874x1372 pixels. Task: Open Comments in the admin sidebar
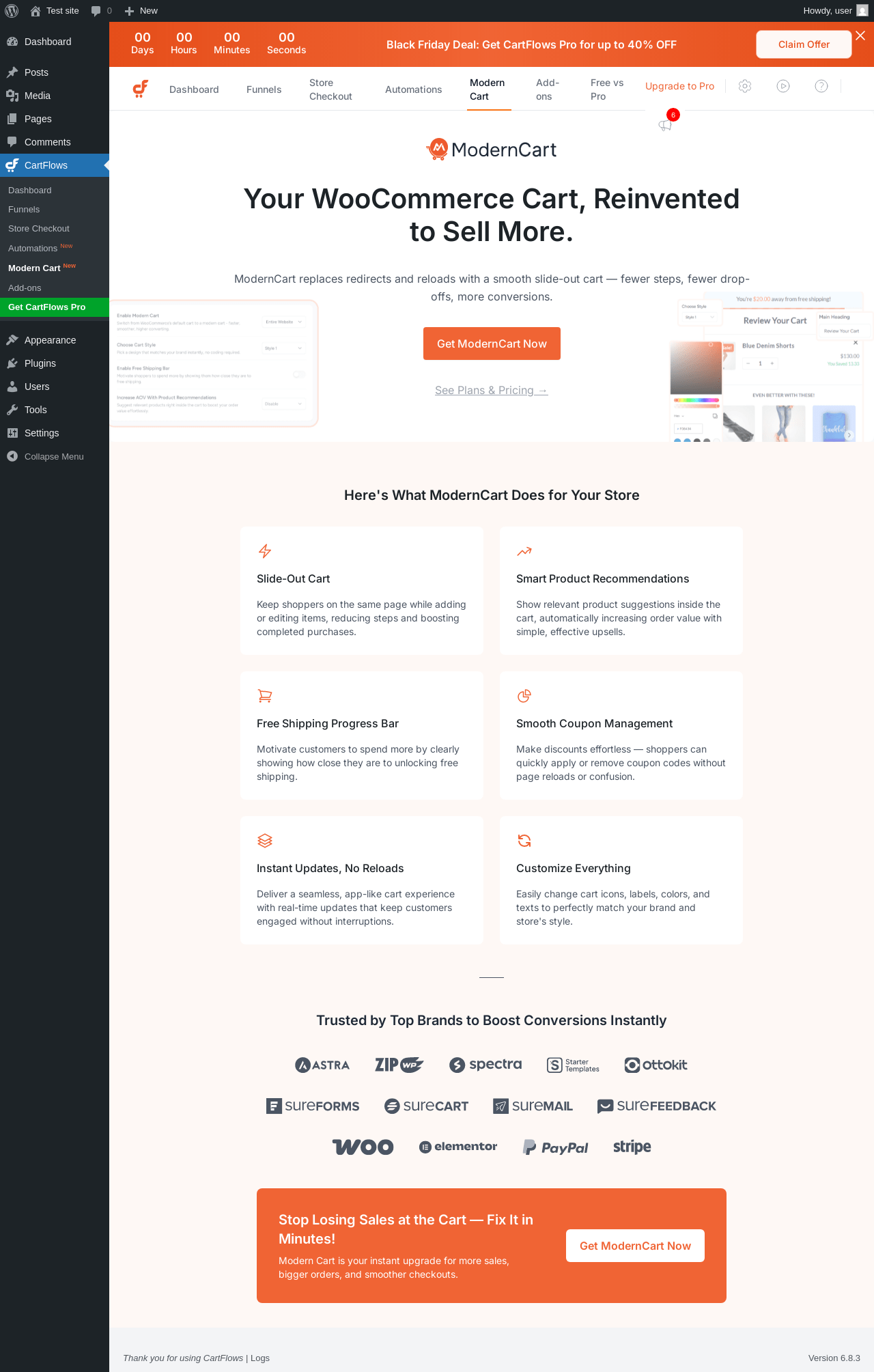(x=55, y=142)
